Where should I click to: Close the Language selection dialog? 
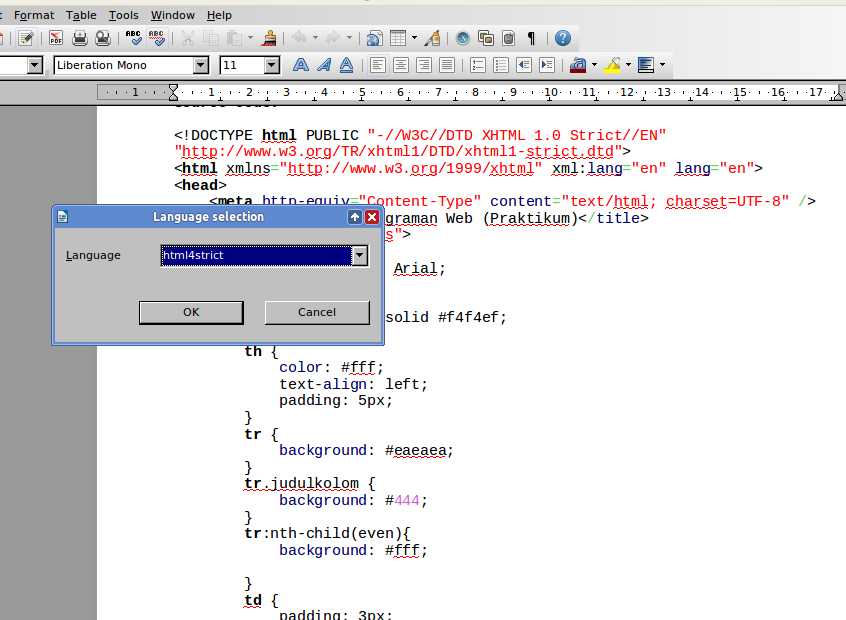pos(372,217)
